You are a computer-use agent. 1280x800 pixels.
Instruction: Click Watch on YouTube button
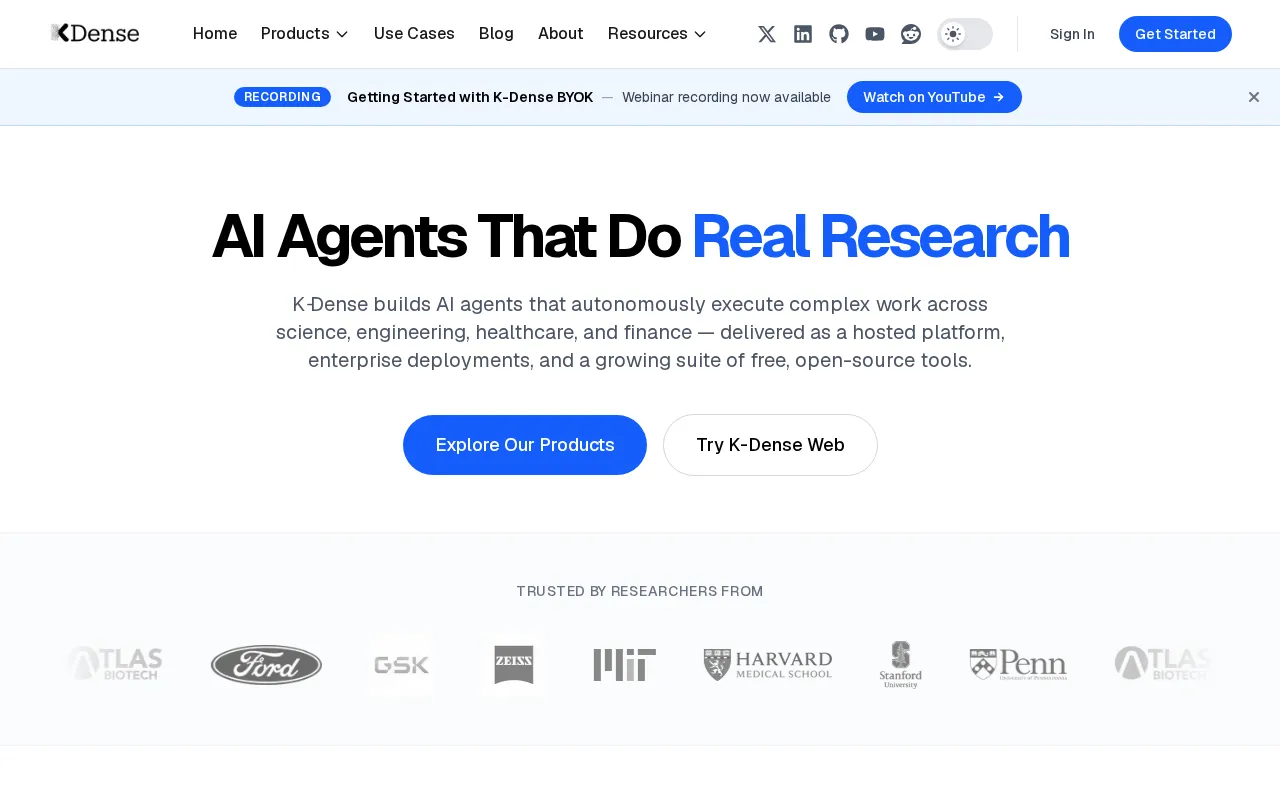tap(934, 97)
